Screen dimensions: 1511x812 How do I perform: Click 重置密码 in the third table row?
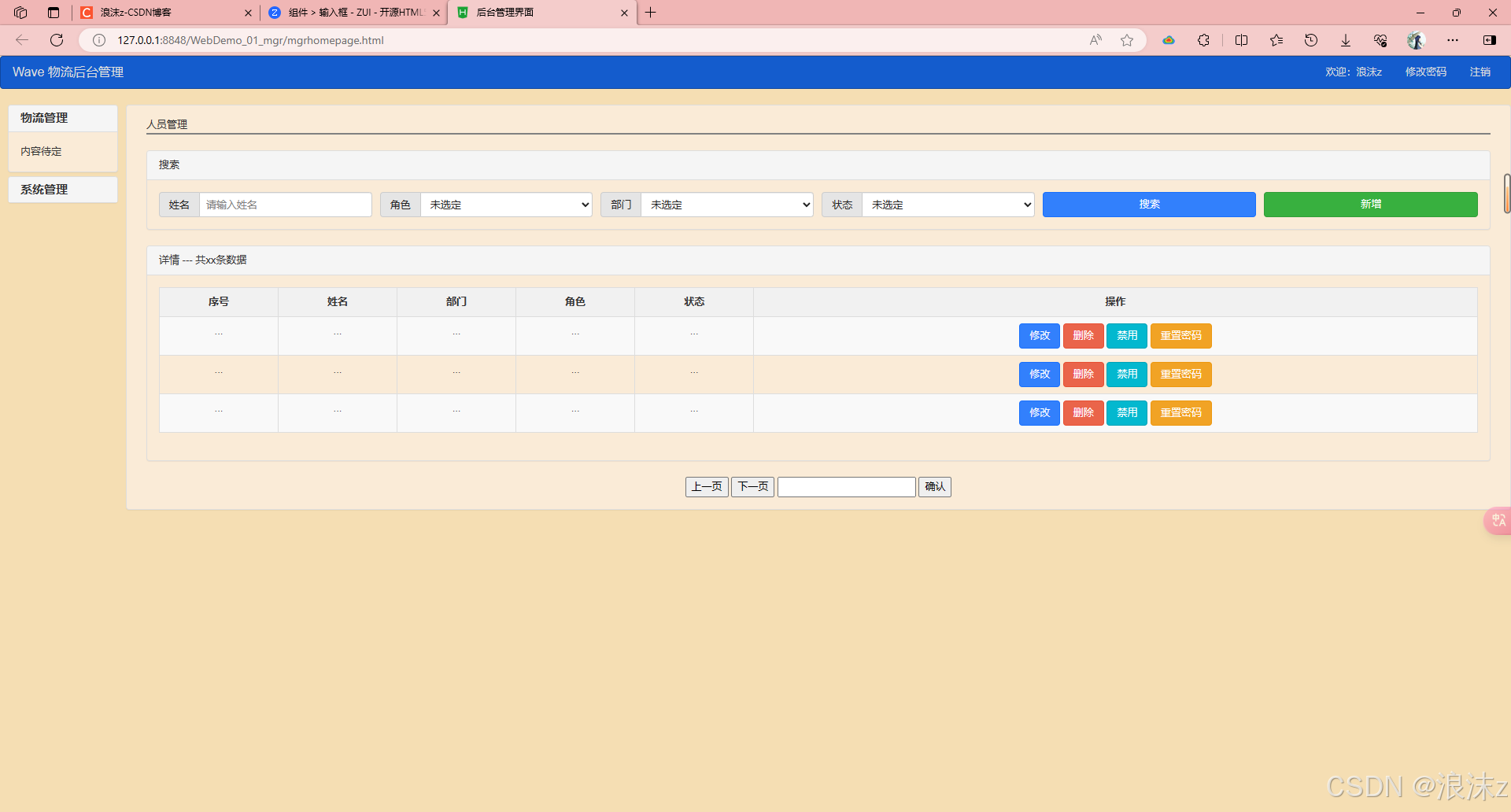[x=1180, y=413]
